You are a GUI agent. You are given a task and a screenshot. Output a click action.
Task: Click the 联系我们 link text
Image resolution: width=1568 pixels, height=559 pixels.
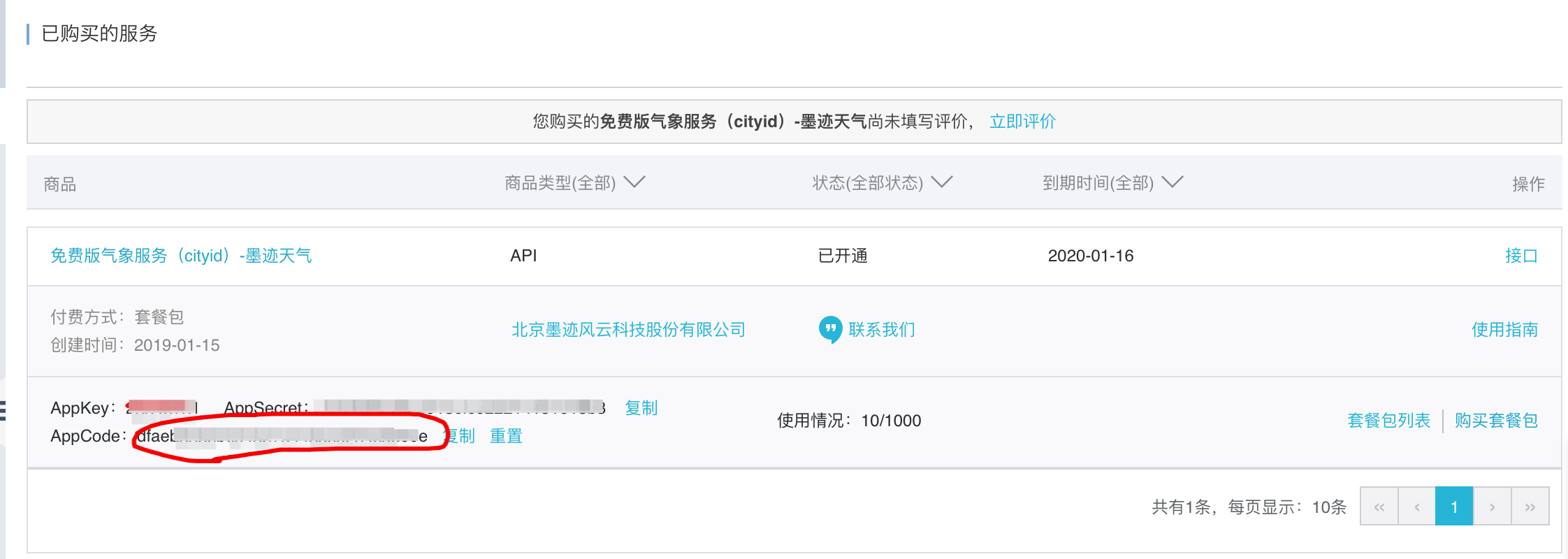(882, 330)
